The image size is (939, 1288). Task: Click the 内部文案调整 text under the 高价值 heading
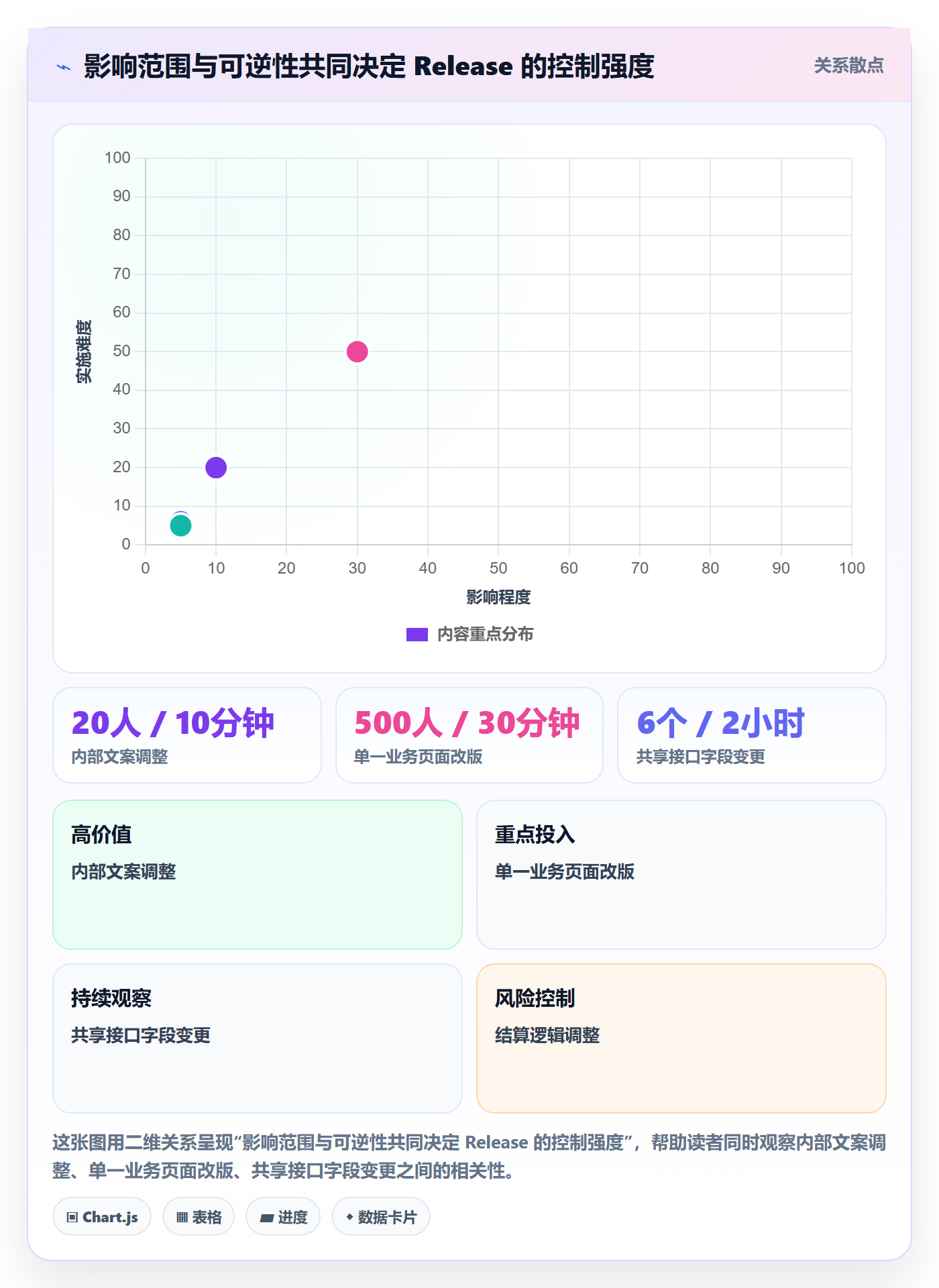123,871
